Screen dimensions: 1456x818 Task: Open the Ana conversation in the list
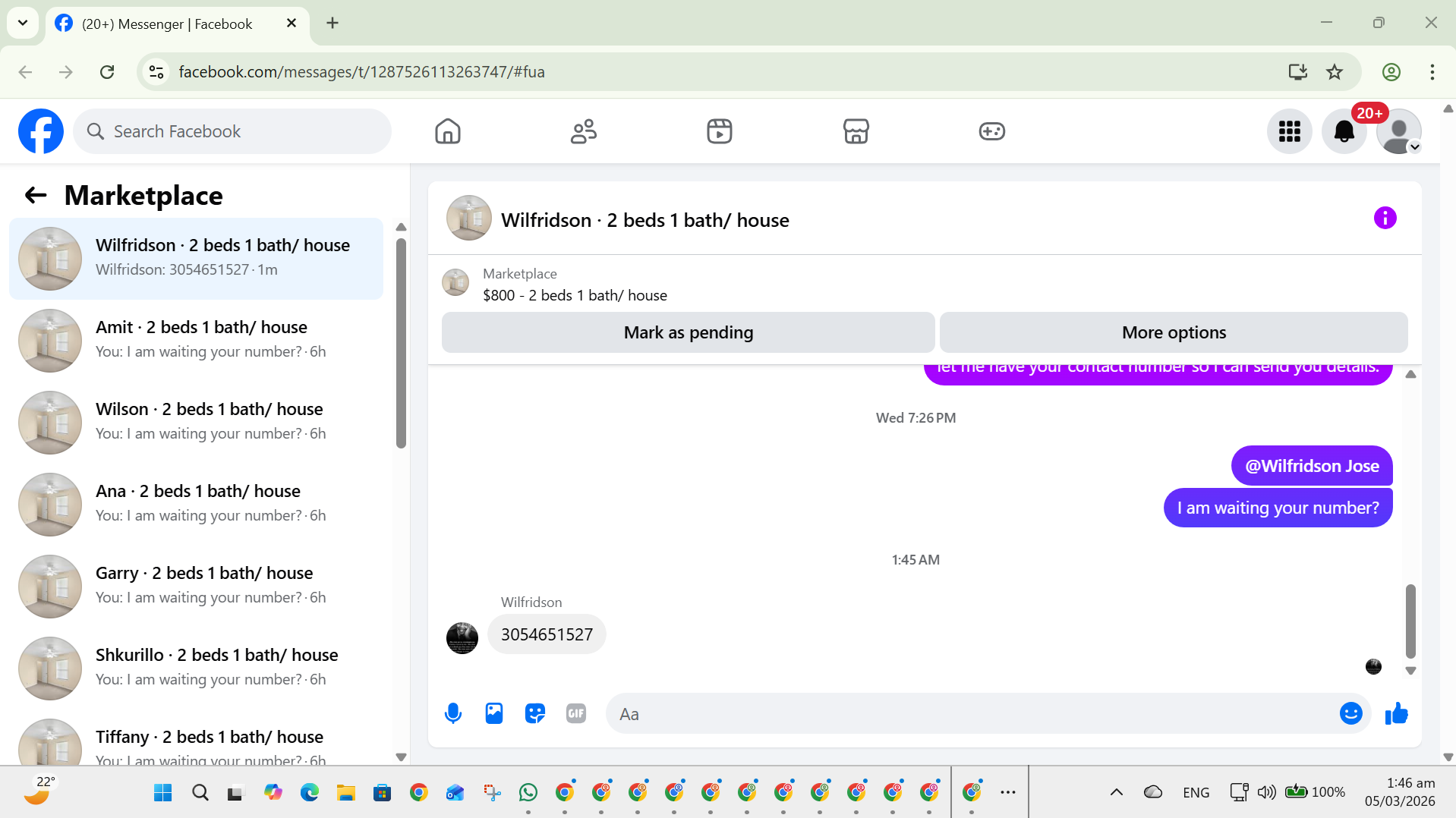click(196, 505)
